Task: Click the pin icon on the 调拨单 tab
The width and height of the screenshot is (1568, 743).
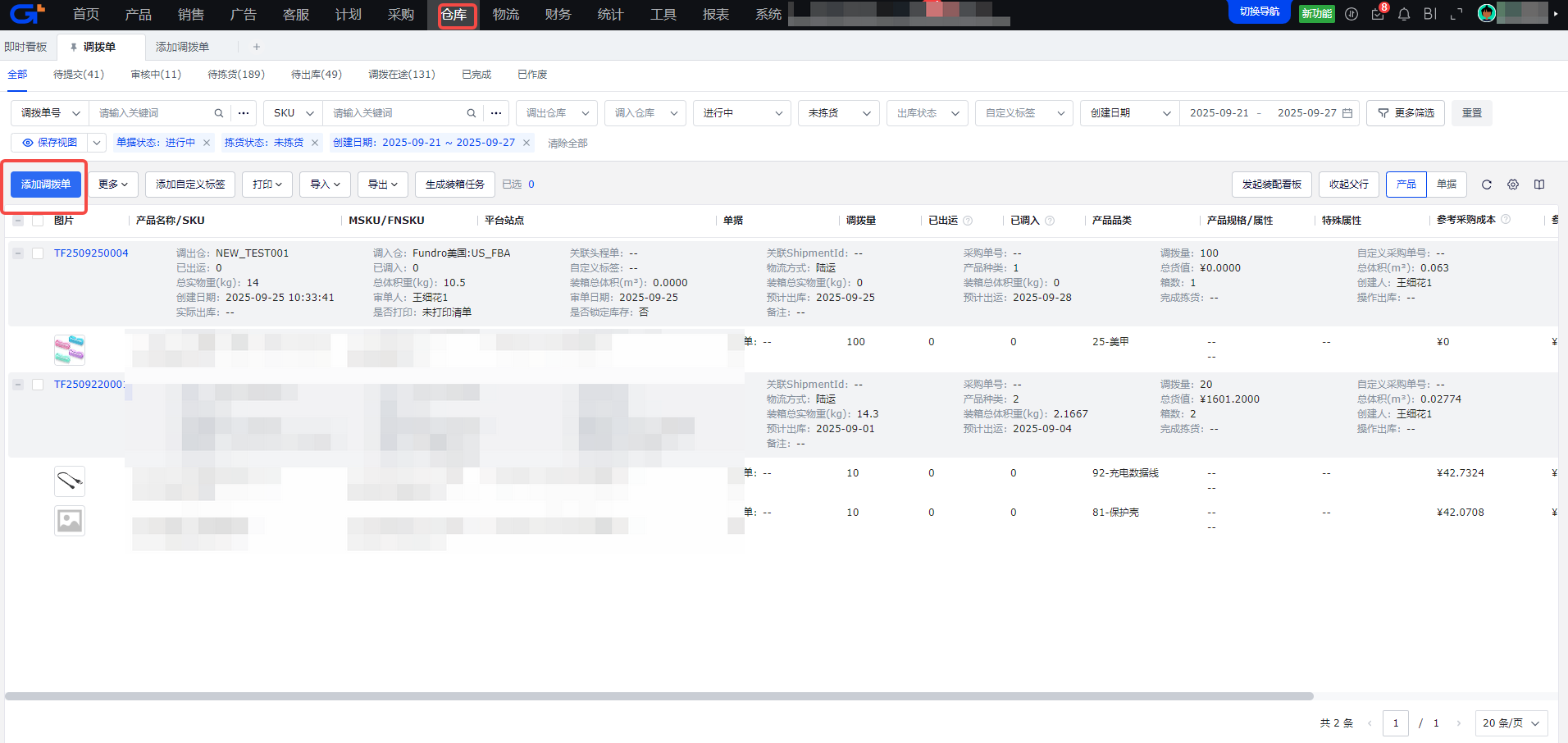Action: pos(74,48)
